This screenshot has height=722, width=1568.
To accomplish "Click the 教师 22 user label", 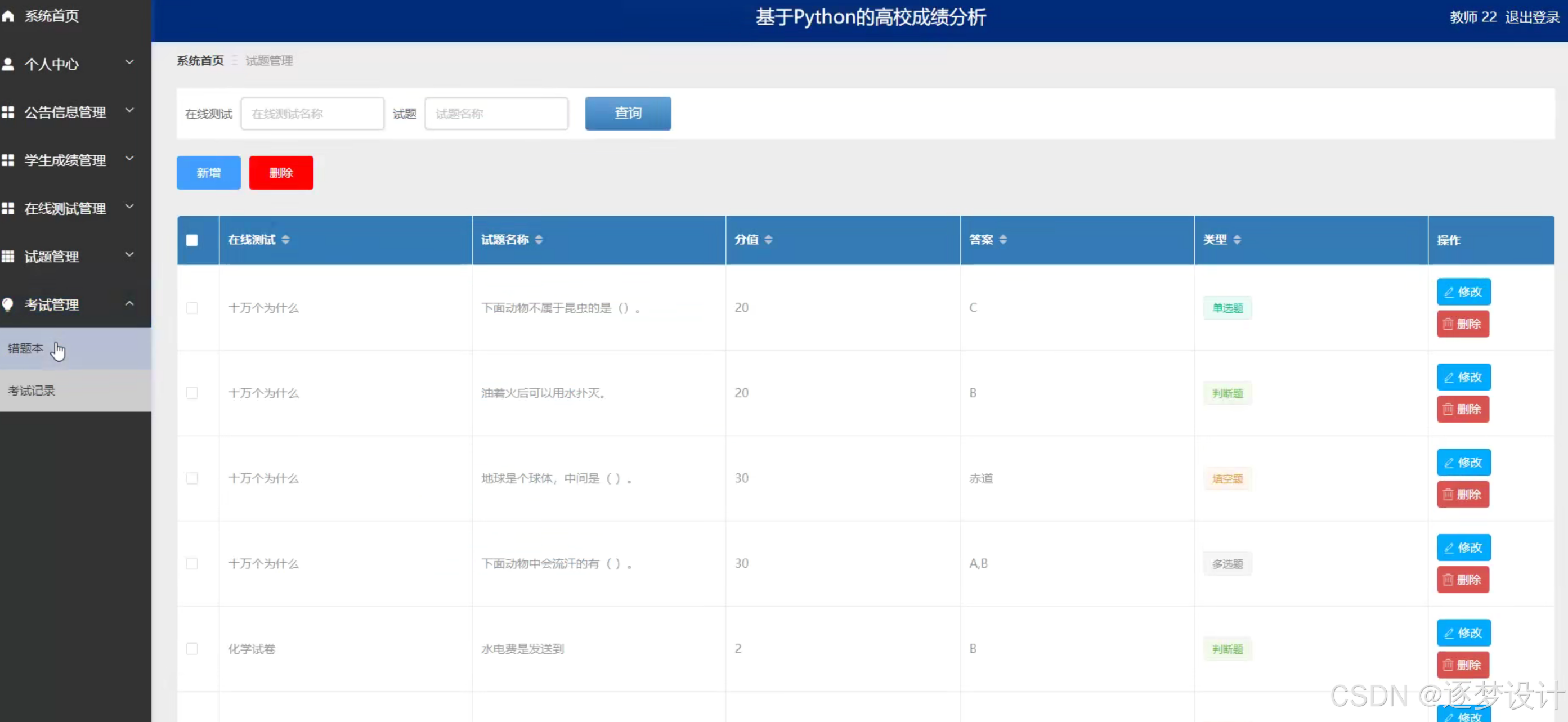I will point(1473,17).
